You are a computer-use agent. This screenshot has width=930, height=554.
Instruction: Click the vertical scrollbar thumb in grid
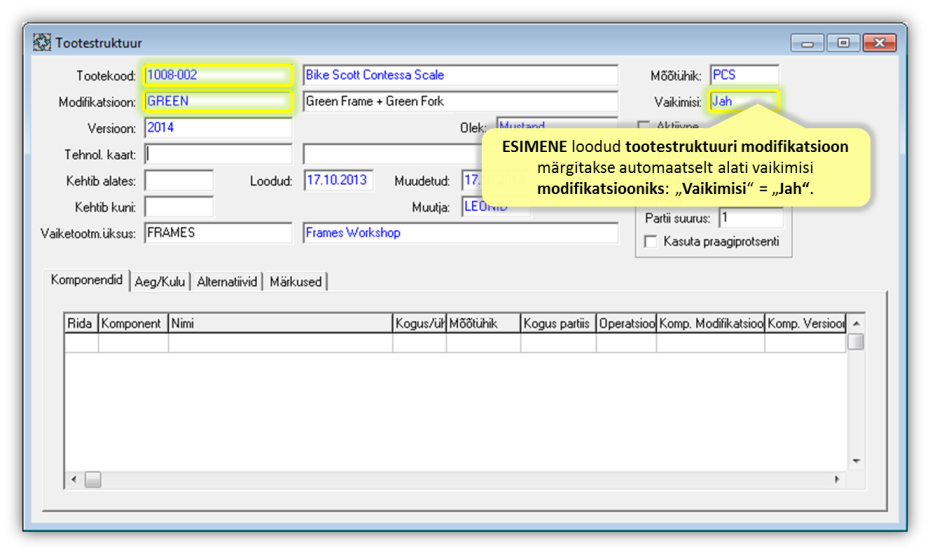[856, 342]
